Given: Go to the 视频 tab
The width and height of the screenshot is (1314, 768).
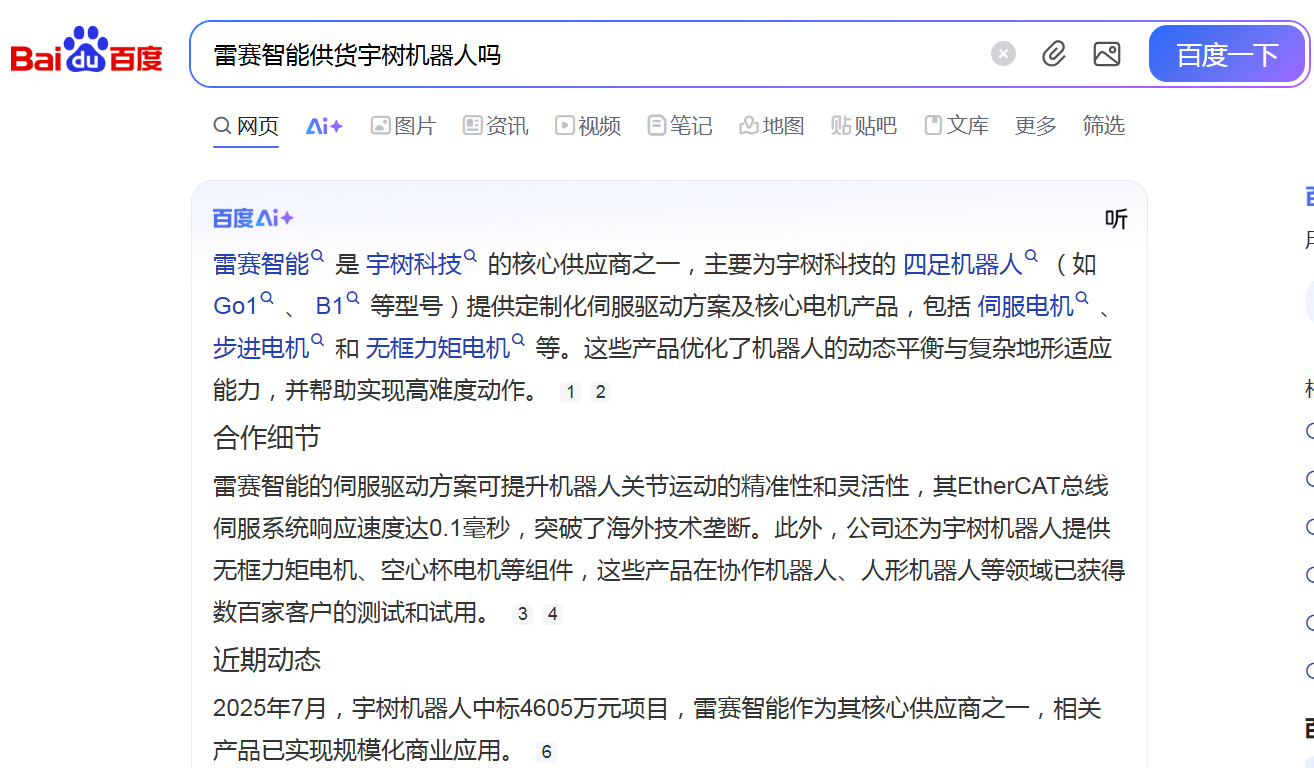Looking at the screenshot, I should (x=588, y=126).
